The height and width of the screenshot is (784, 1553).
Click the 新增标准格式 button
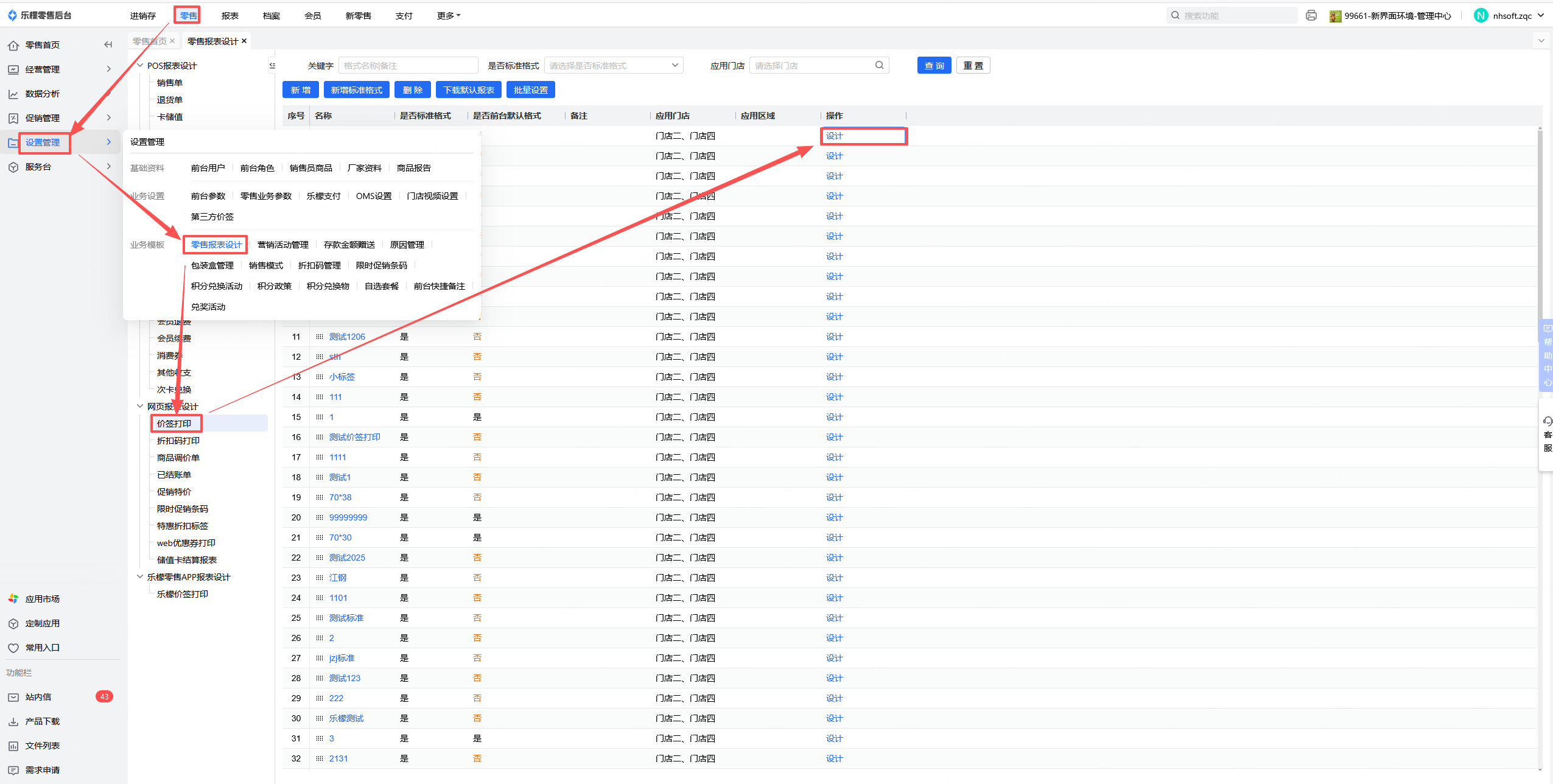356,90
